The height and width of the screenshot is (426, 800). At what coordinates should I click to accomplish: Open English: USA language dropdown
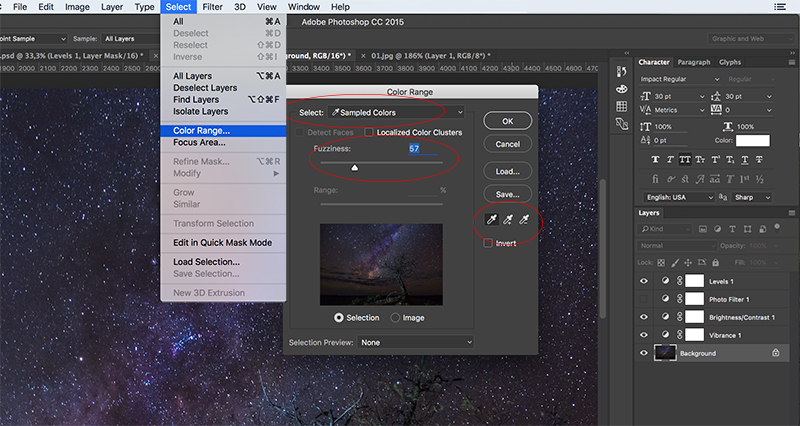click(x=678, y=197)
